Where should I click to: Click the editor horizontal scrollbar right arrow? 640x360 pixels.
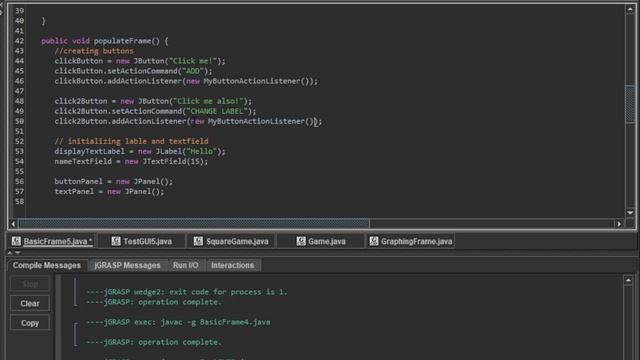[x=620, y=223]
